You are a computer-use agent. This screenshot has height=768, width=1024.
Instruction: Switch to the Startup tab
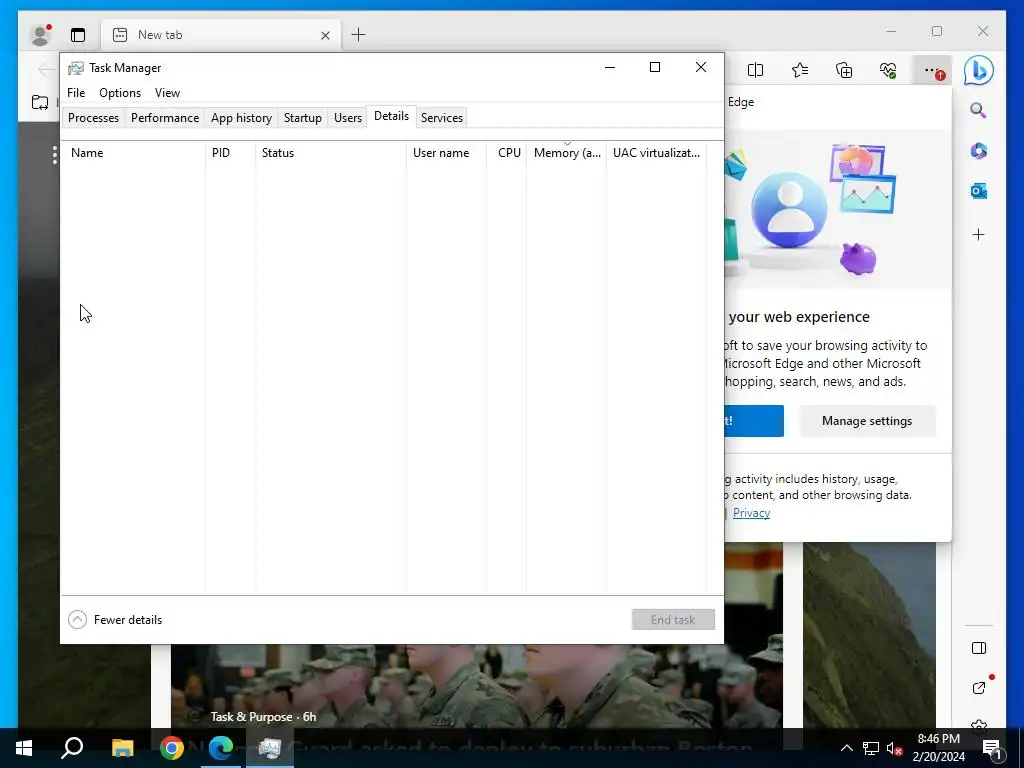tap(302, 118)
